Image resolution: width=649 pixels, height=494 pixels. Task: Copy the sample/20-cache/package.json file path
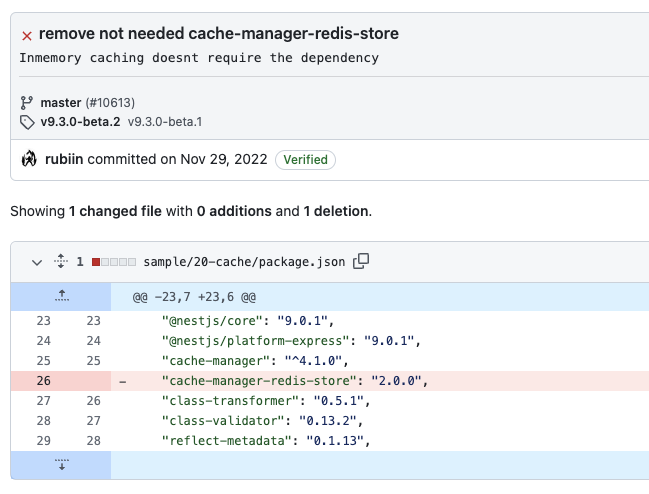(361, 261)
